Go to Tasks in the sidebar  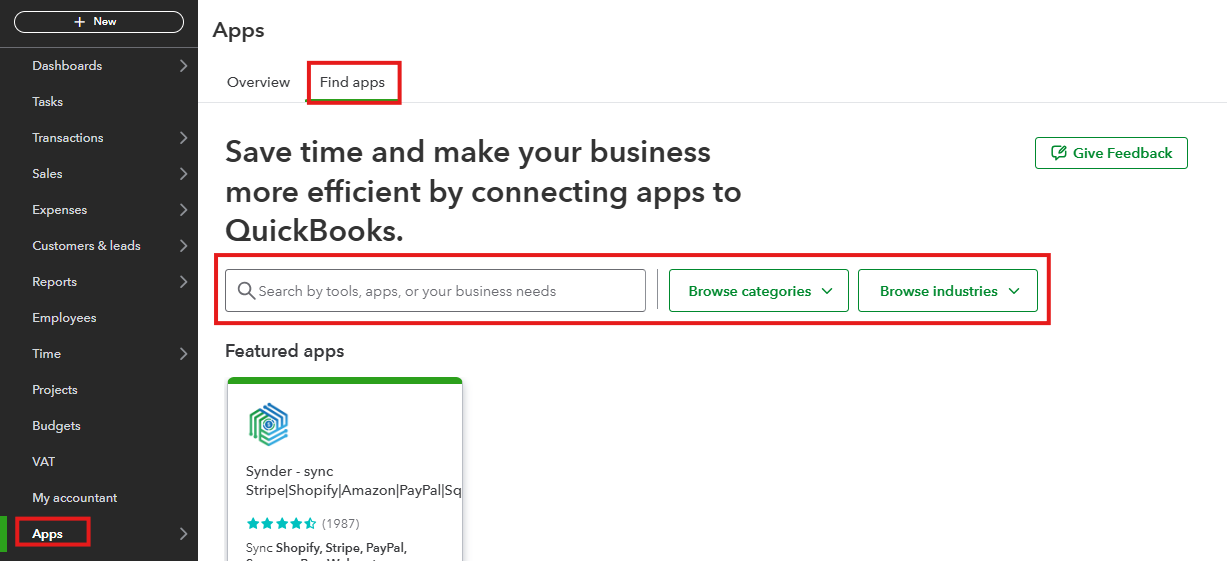click(x=47, y=102)
